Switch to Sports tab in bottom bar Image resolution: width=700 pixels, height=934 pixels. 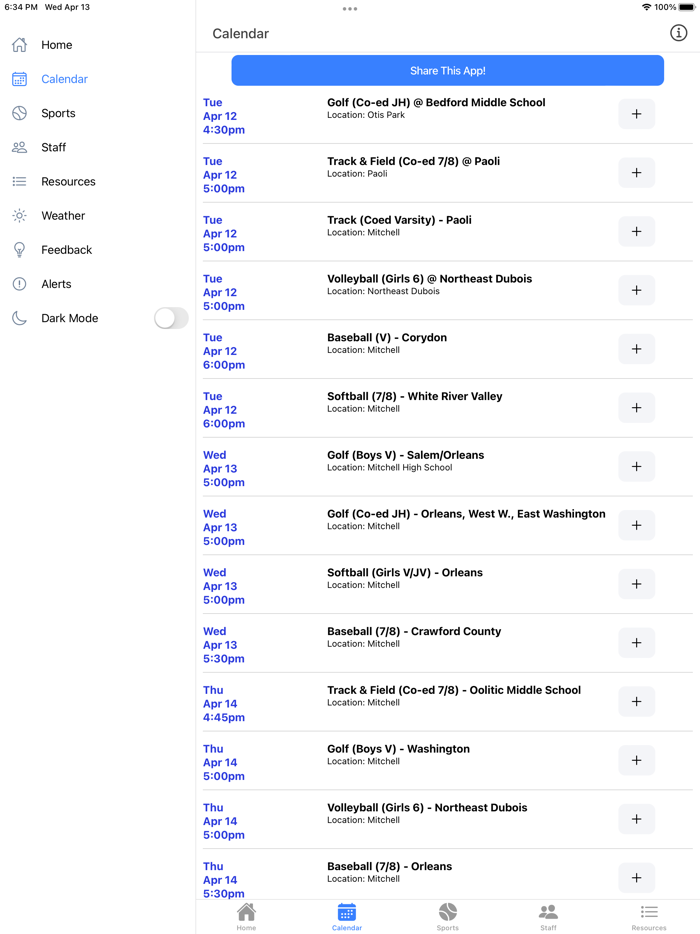[x=447, y=917]
